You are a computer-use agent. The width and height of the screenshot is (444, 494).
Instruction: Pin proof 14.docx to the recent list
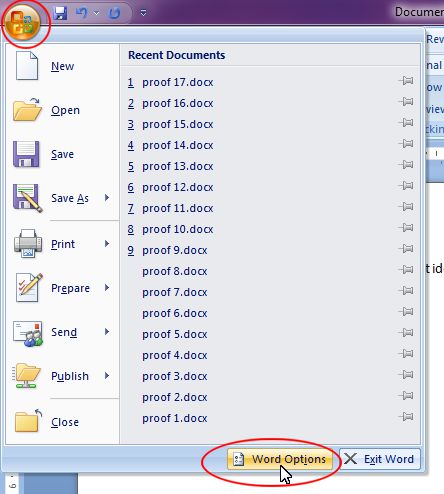[406, 143]
